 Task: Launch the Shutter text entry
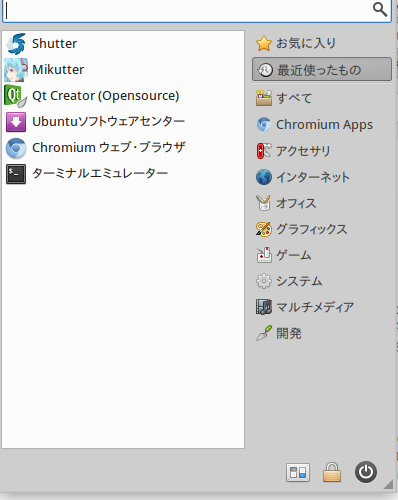coord(54,44)
